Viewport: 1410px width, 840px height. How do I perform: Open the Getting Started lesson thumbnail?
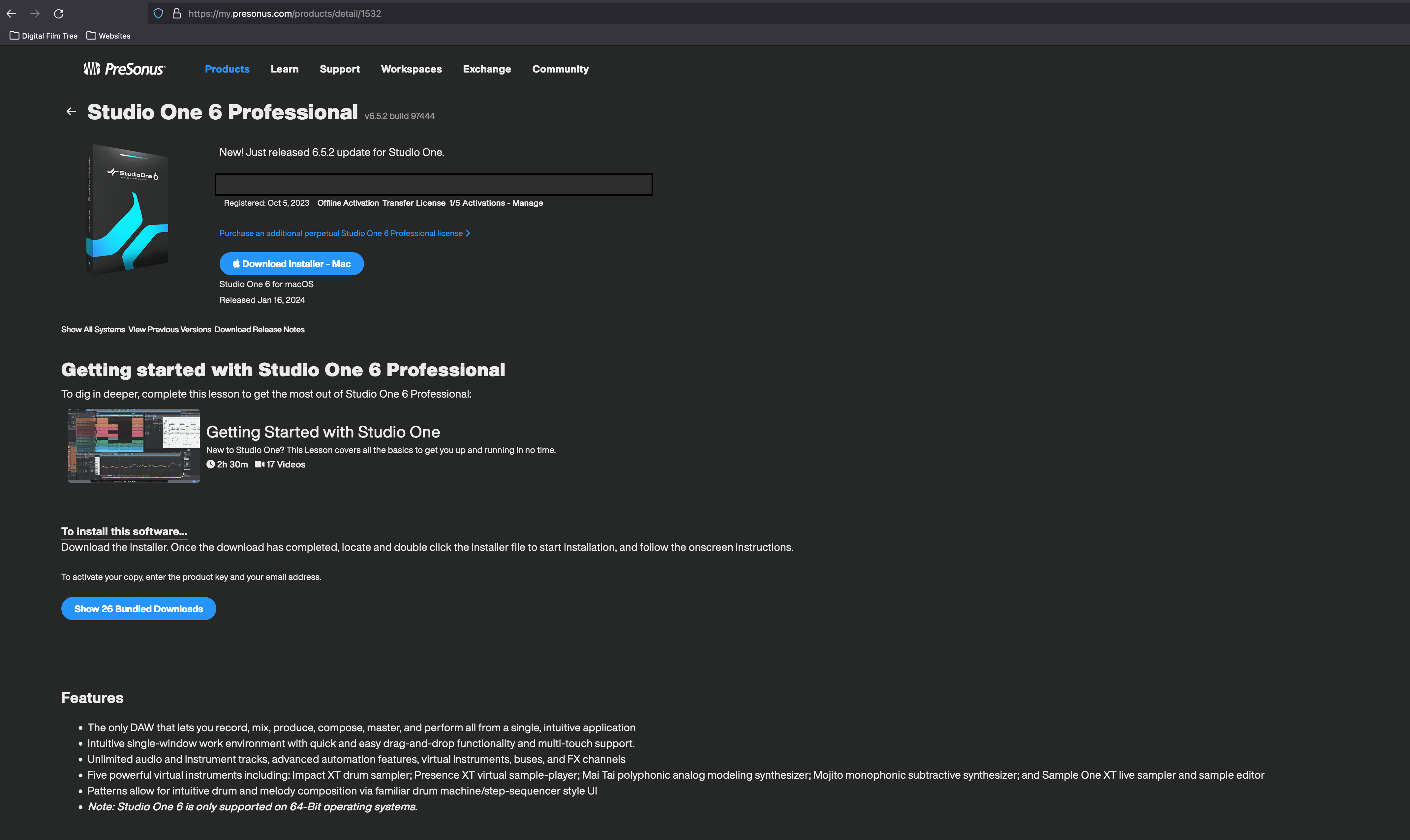134,446
